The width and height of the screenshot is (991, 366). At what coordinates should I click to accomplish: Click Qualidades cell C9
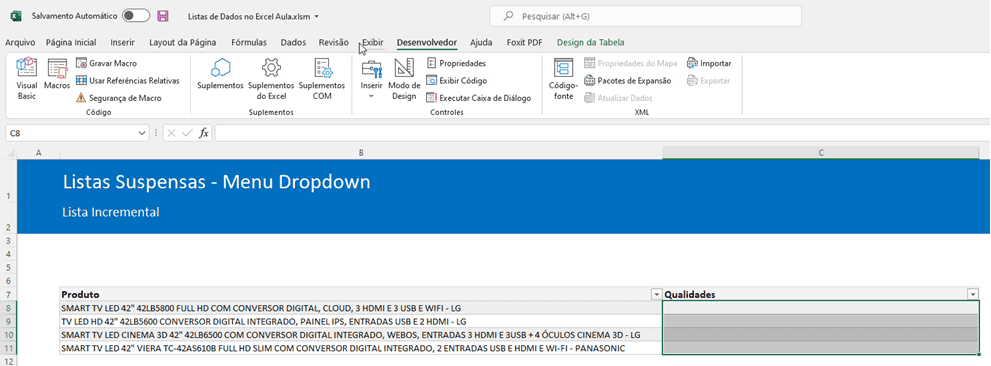pyautogui.click(x=821, y=321)
